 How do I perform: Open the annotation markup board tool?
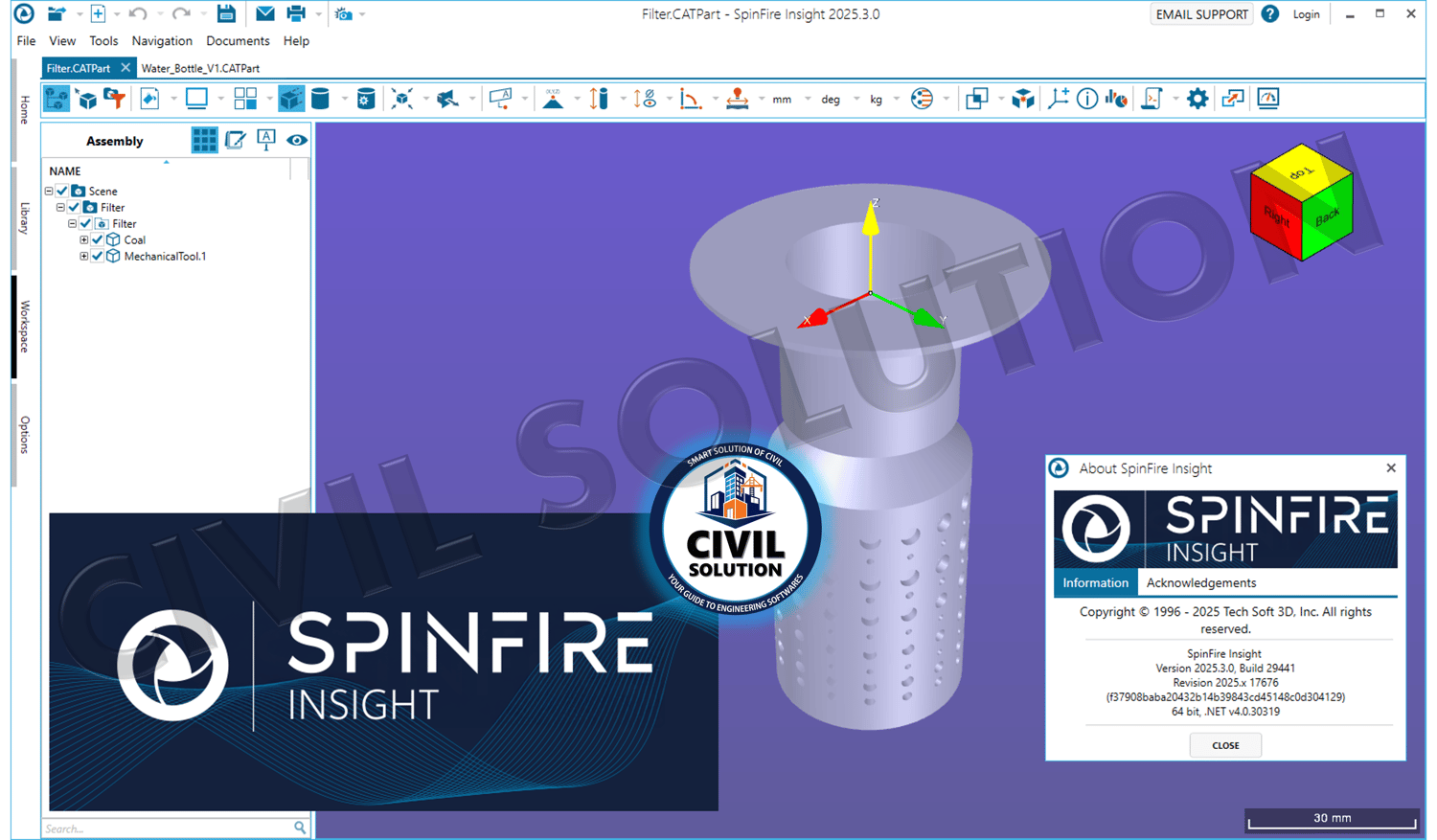coord(500,99)
